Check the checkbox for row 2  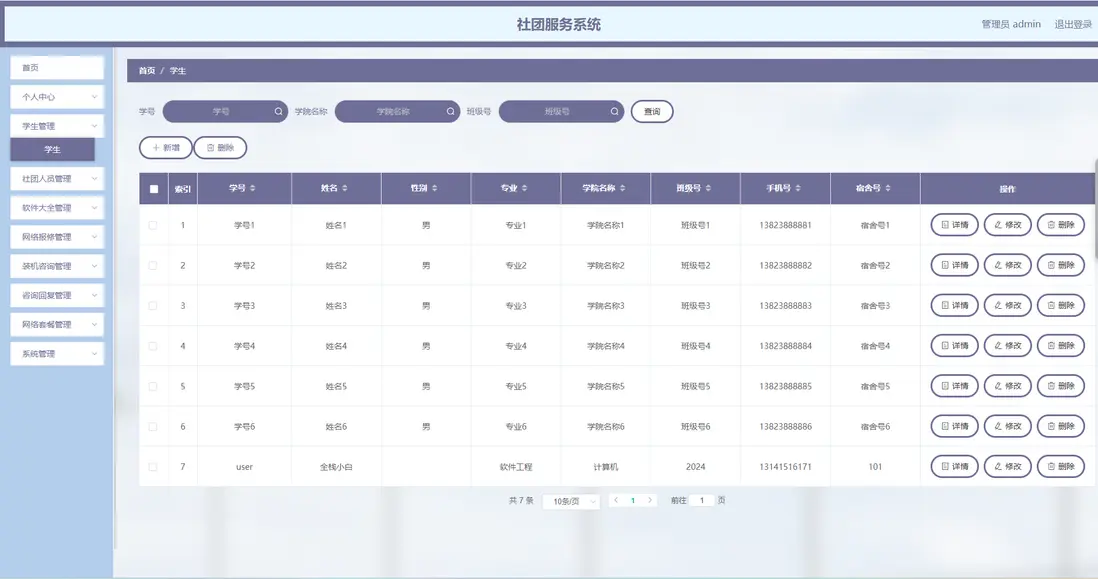click(153, 265)
